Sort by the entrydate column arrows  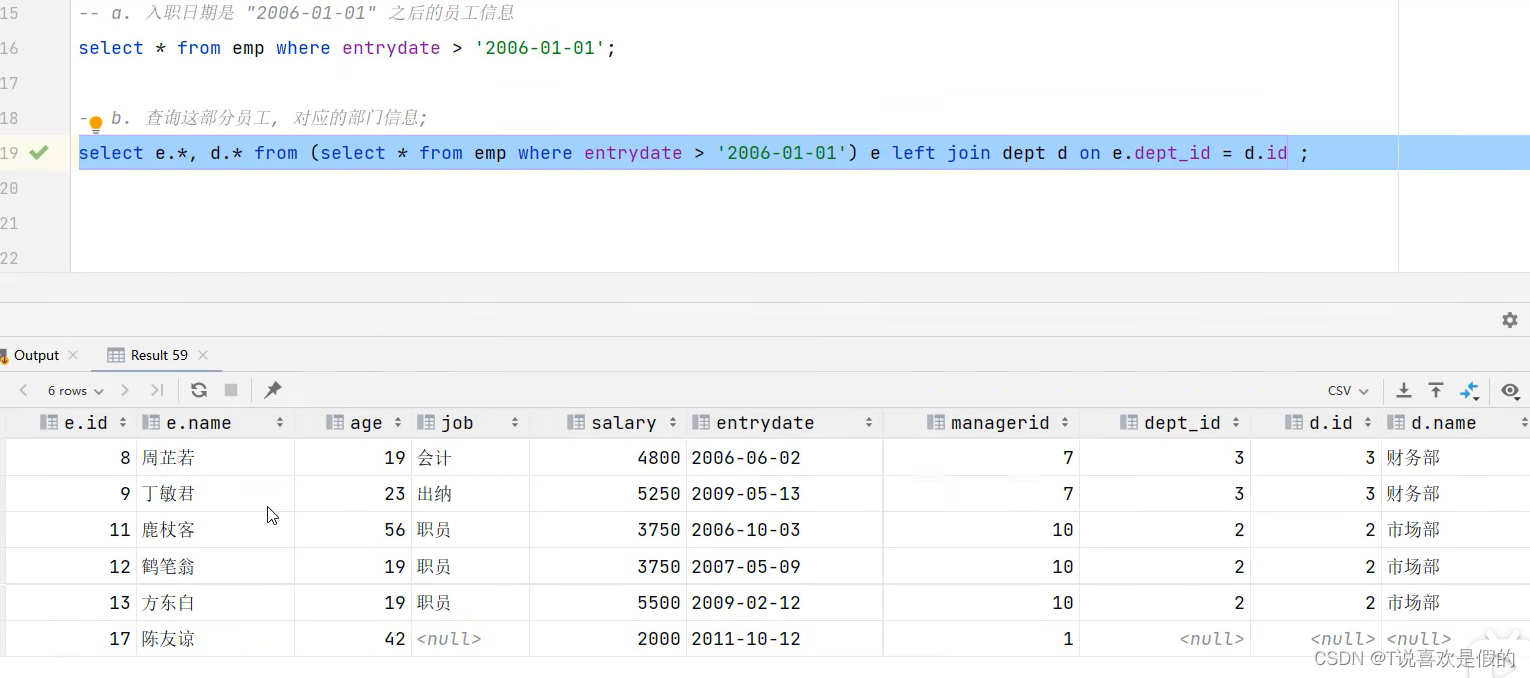(869, 423)
